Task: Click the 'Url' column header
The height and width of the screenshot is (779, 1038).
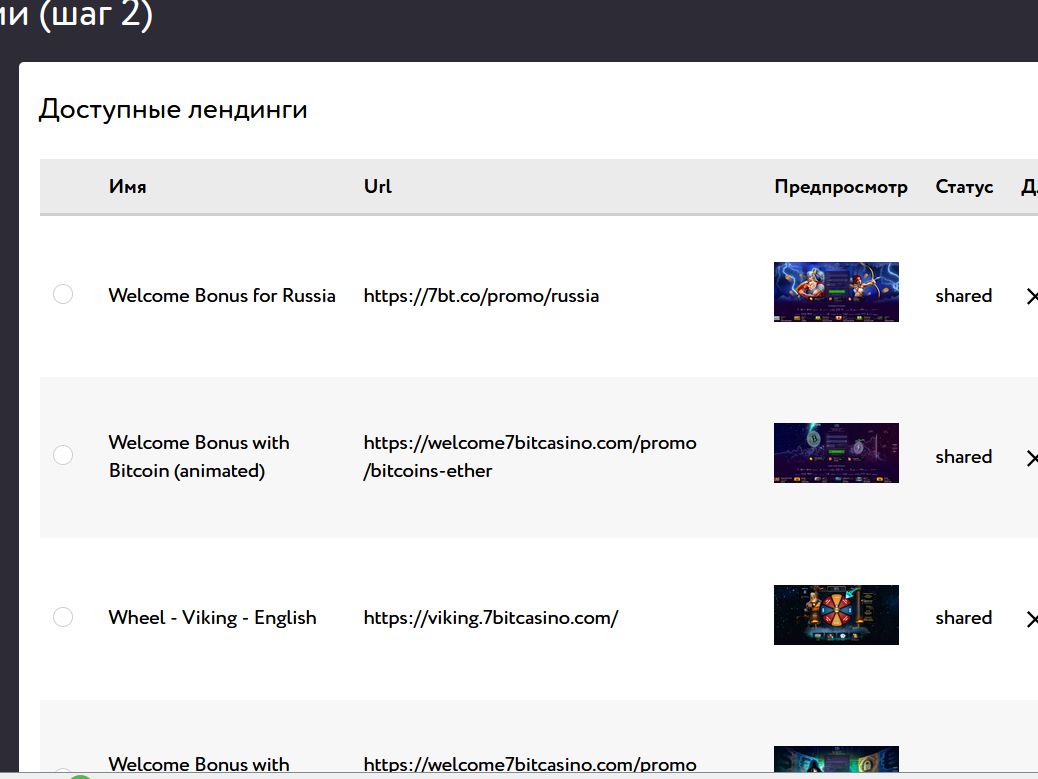Action: [x=377, y=186]
